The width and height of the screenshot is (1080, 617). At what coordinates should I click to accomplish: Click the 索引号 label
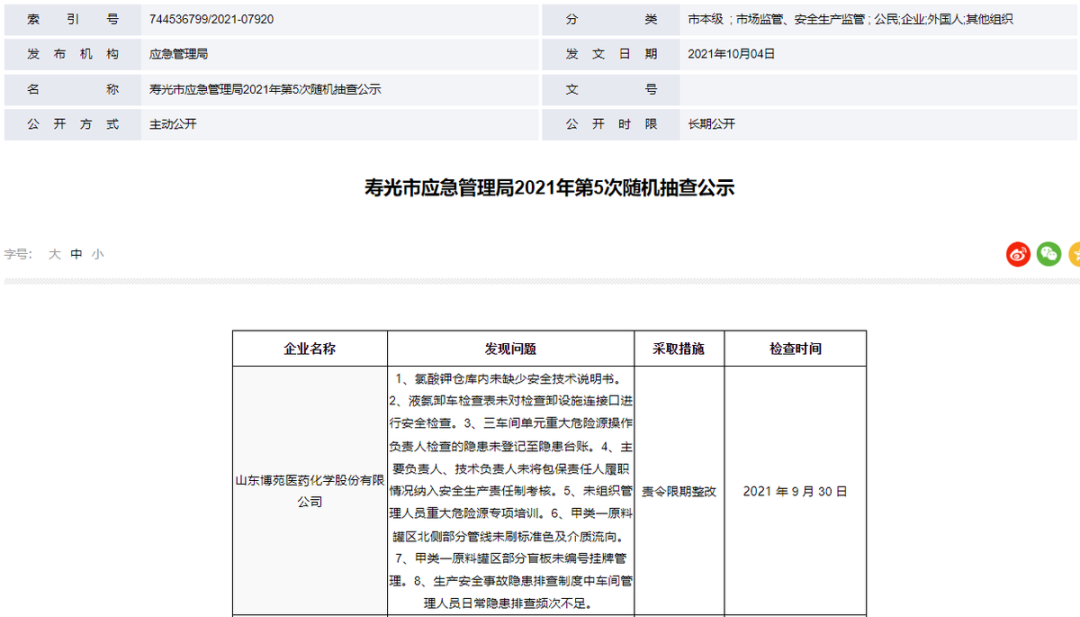pos(72,19)
